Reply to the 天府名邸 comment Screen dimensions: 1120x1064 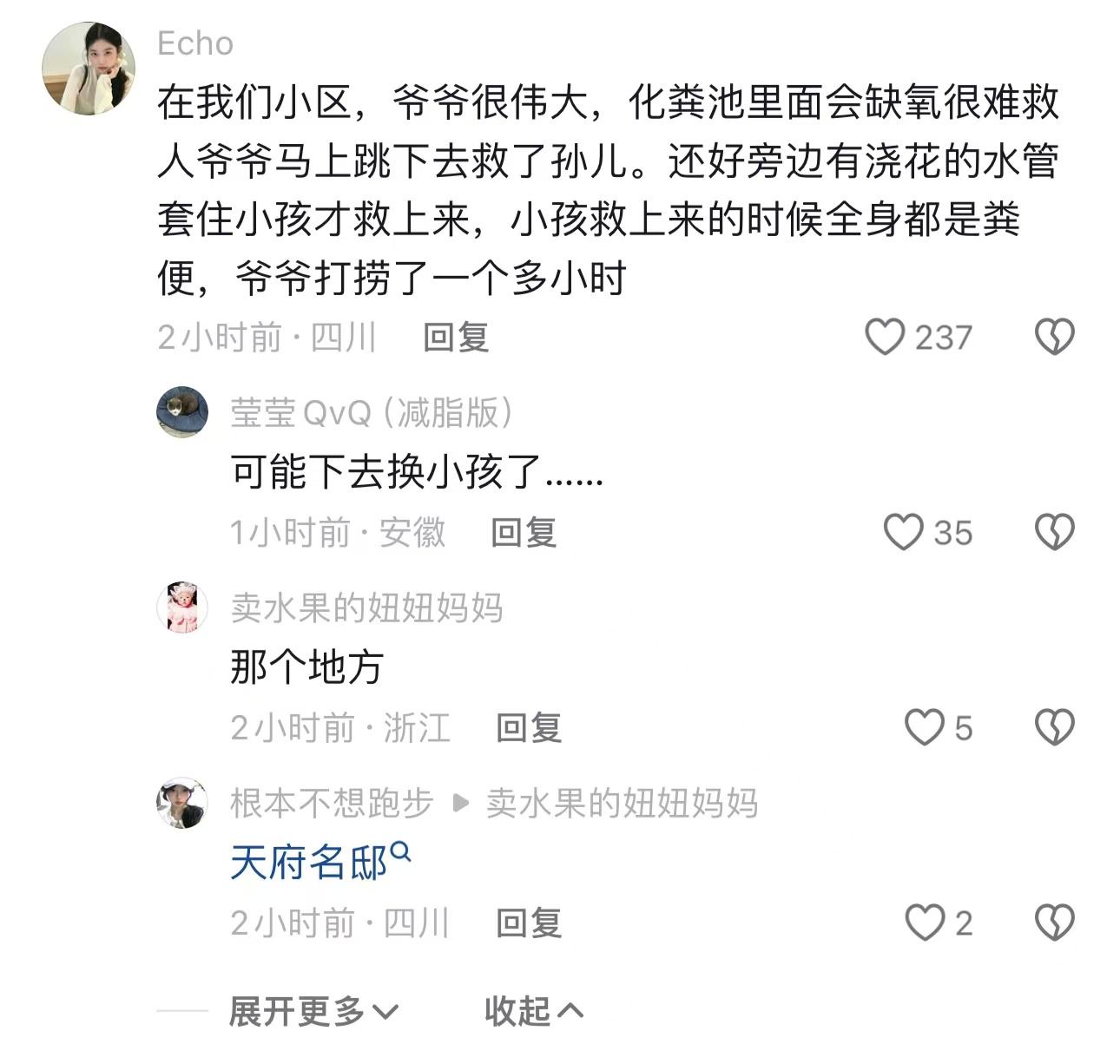coord(529,923)
